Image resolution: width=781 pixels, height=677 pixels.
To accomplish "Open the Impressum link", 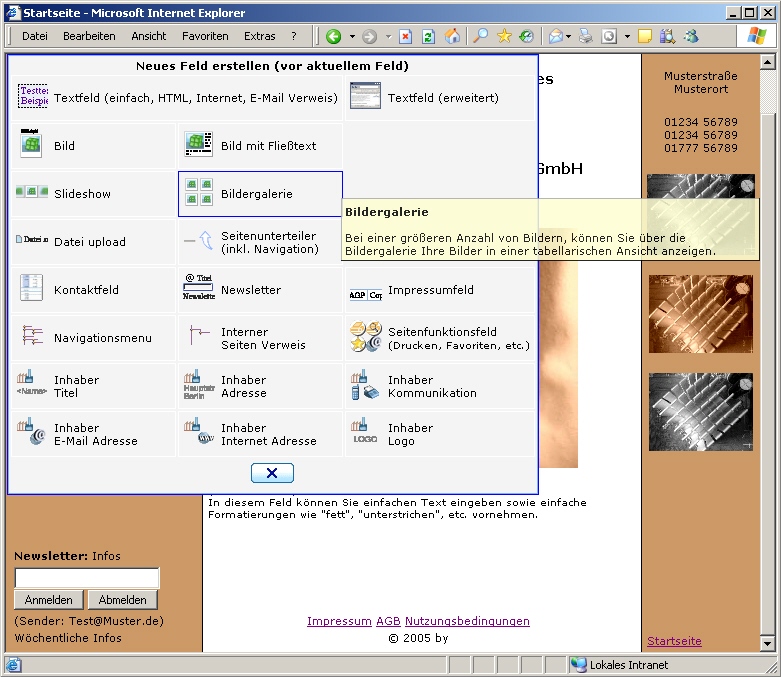I will 339,621.
